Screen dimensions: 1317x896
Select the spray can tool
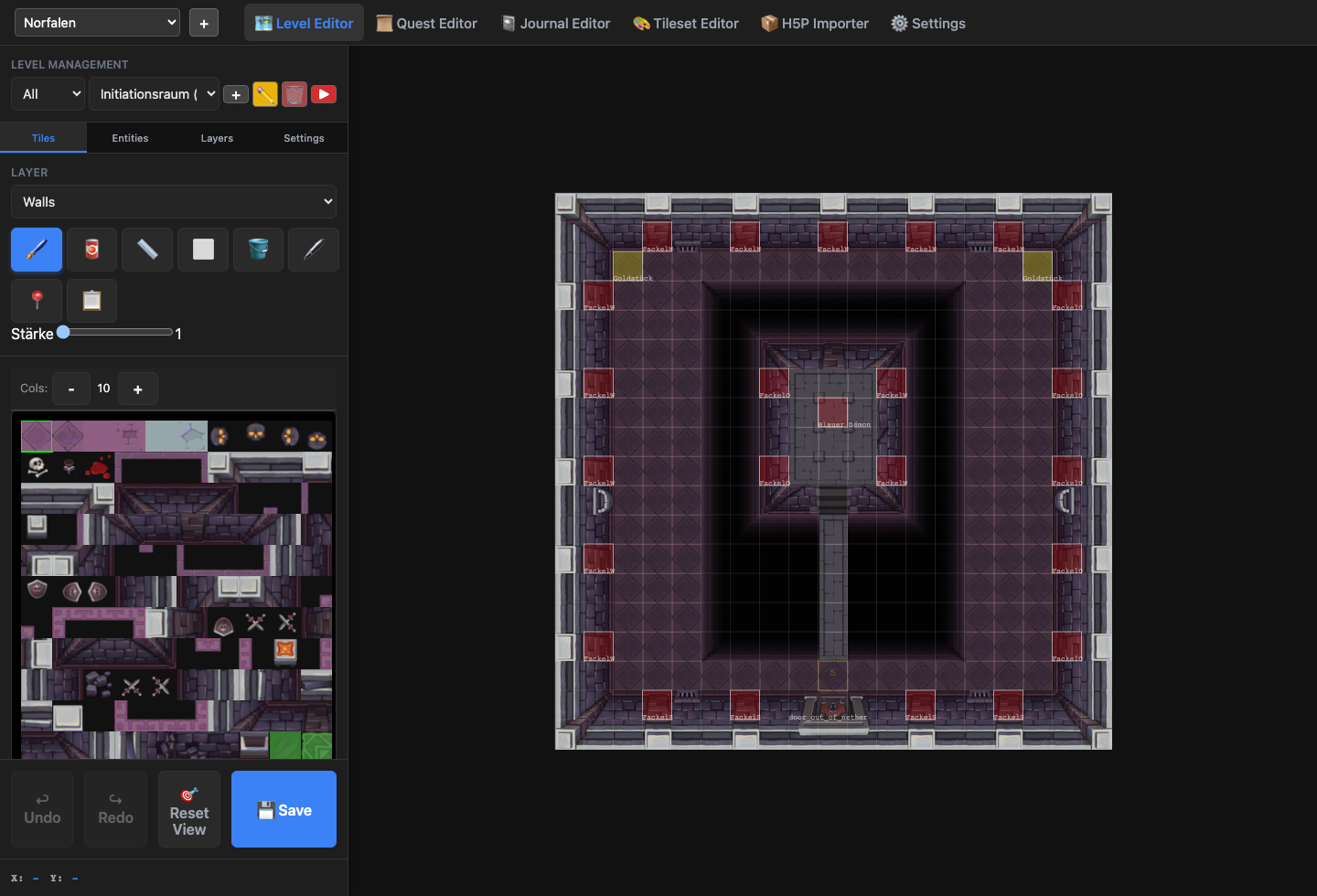[91, 249]
